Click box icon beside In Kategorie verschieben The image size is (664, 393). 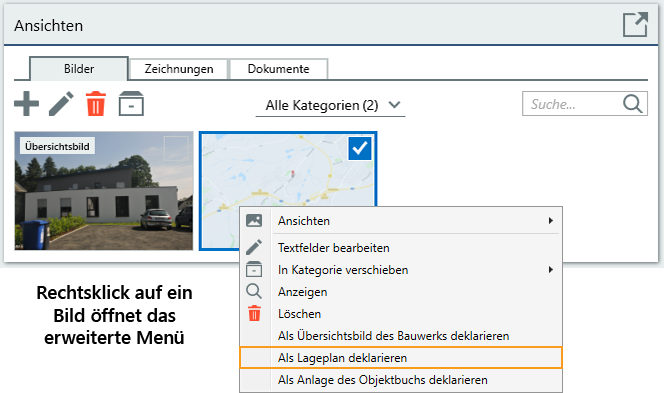254,269
